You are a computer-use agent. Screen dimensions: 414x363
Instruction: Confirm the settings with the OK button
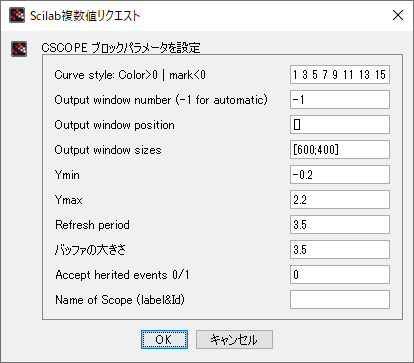pos(164,340)
